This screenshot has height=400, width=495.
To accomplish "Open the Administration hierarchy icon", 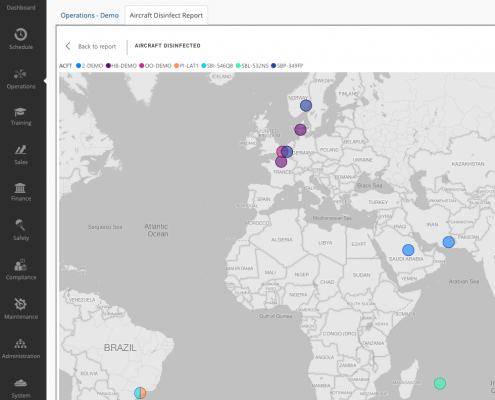I will [x=20, y=344].
